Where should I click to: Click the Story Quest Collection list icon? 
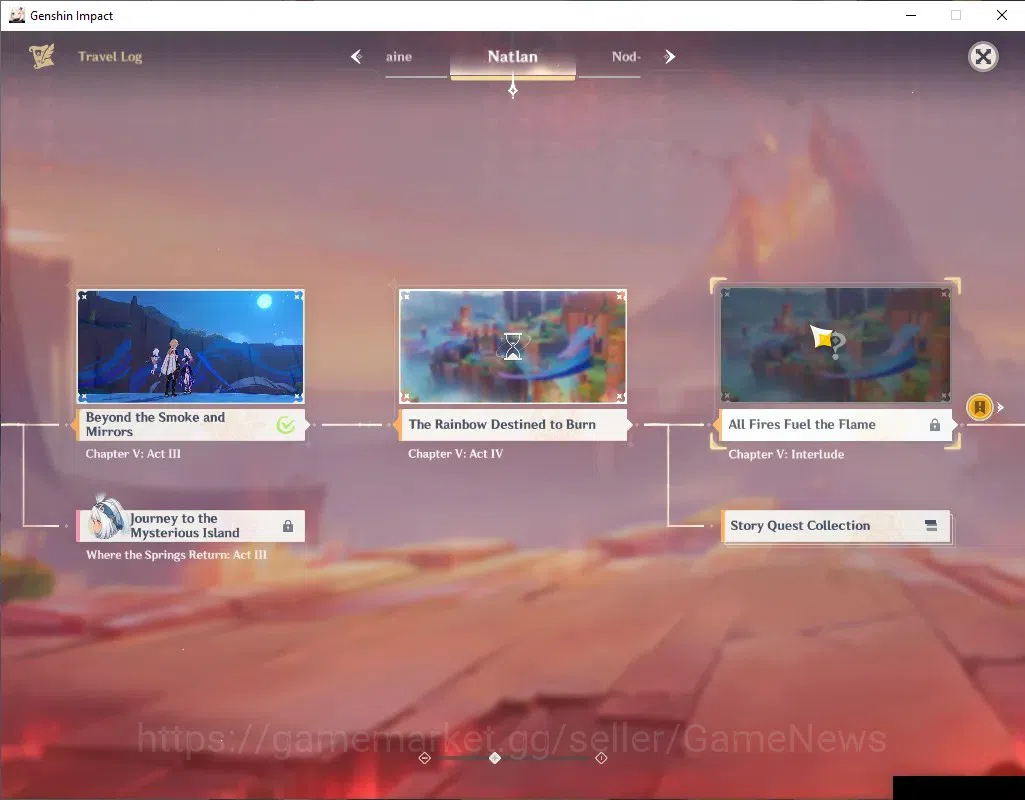point(931,525)
